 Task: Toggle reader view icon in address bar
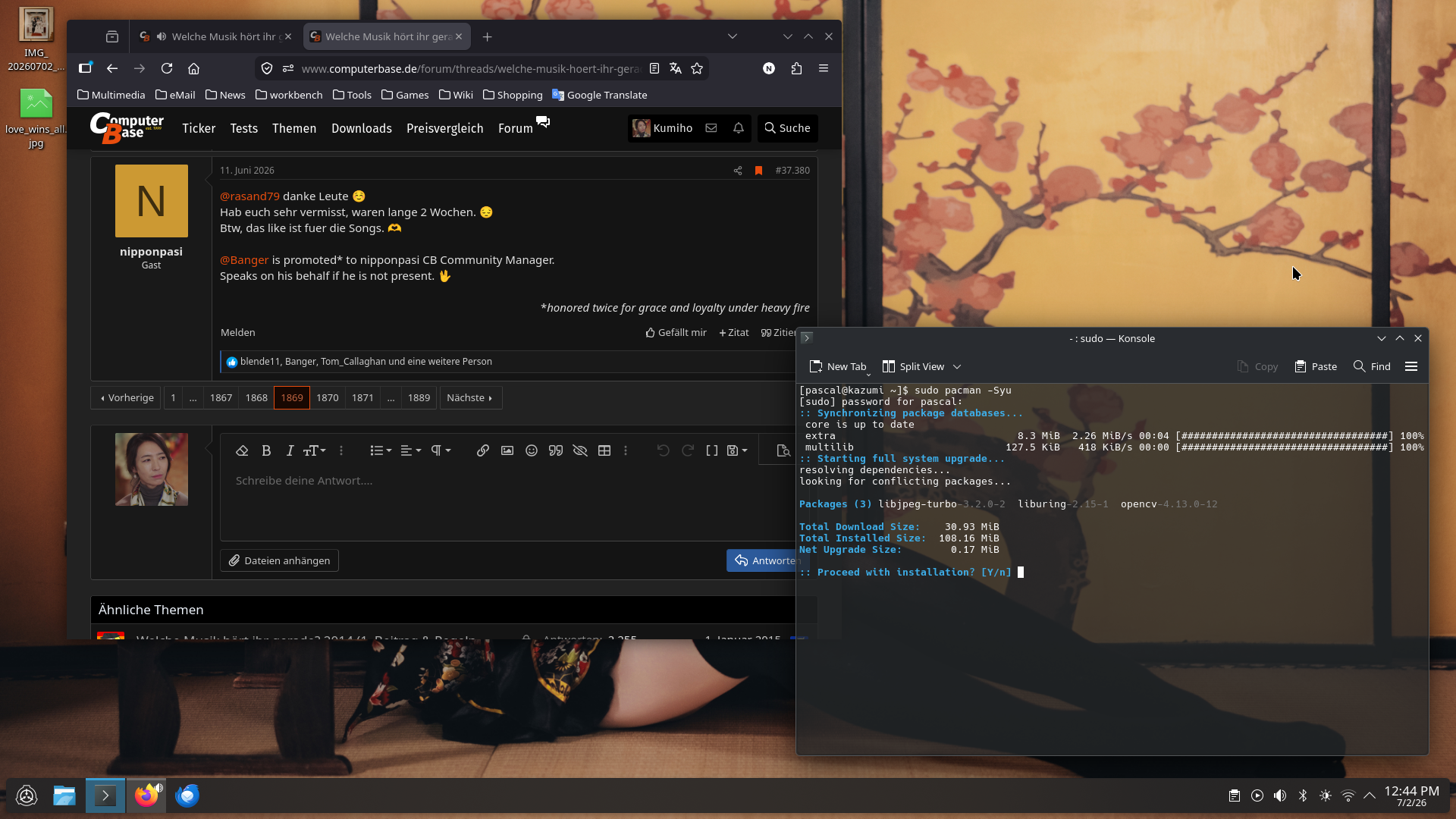pyautogui.click(x=654, y=68)
